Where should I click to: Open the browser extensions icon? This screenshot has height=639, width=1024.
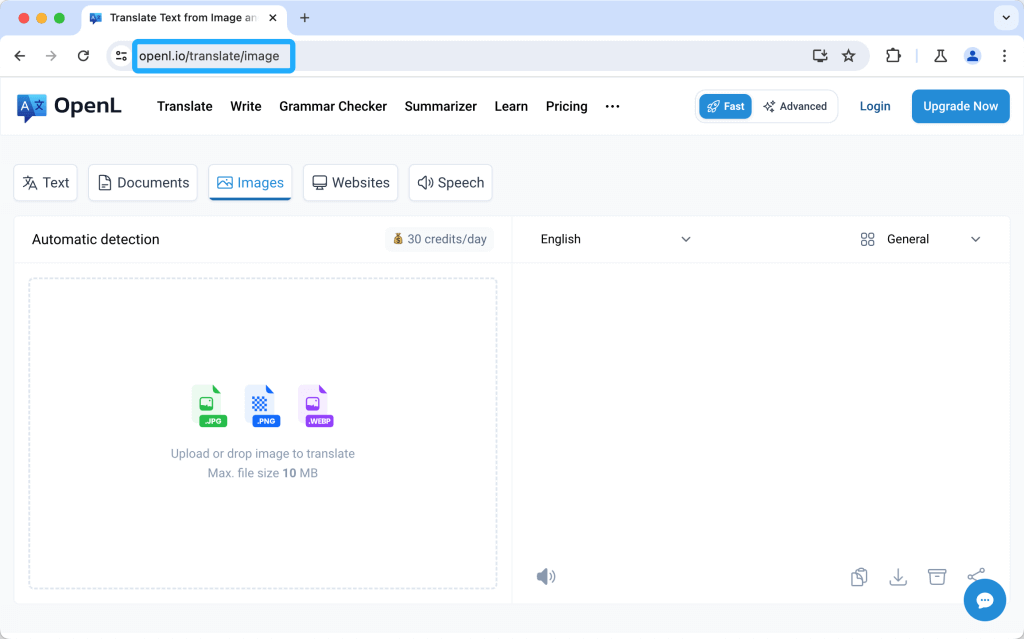pos(894,56)
